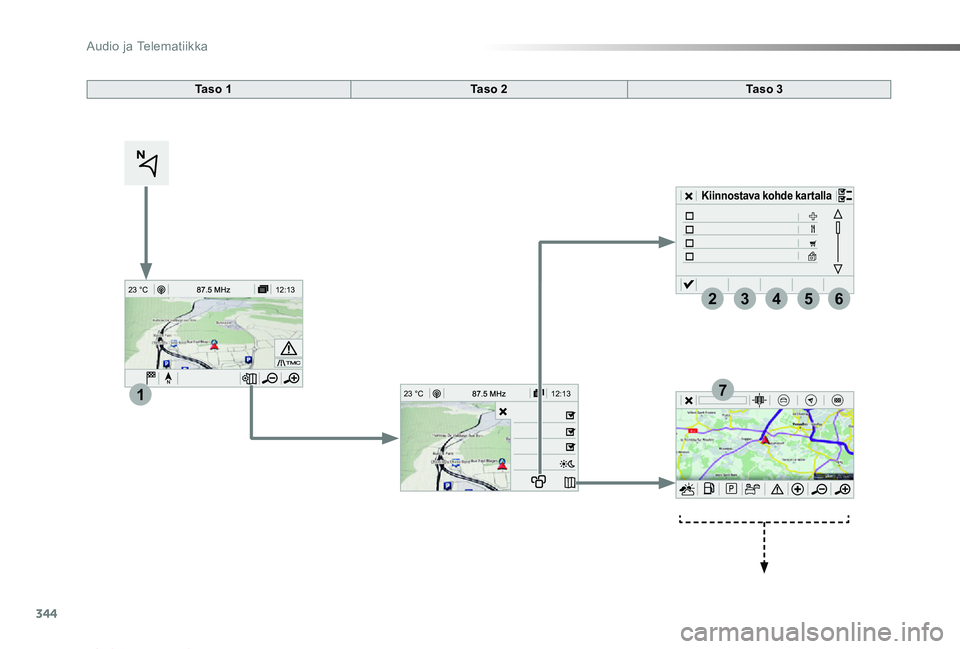Zoom in on the Taso 3 map view
The height and width of the screenshot is (649, 960).
click(x=842, y=489)
